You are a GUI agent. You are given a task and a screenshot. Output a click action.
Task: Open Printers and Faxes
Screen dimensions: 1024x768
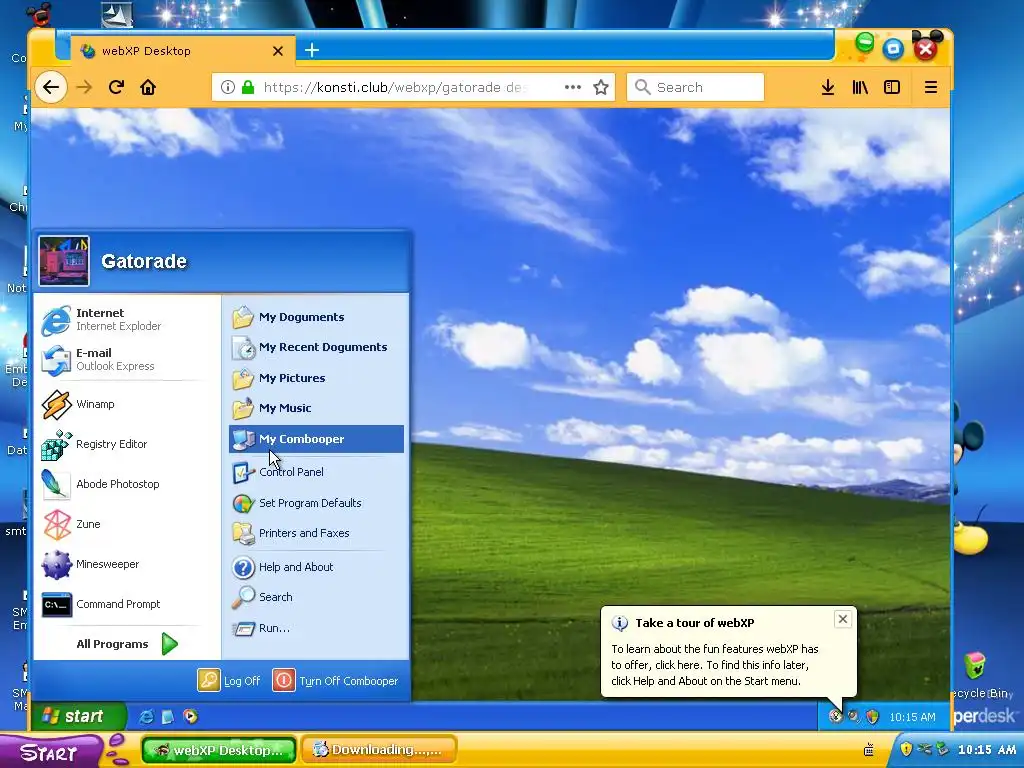point(316,533)
